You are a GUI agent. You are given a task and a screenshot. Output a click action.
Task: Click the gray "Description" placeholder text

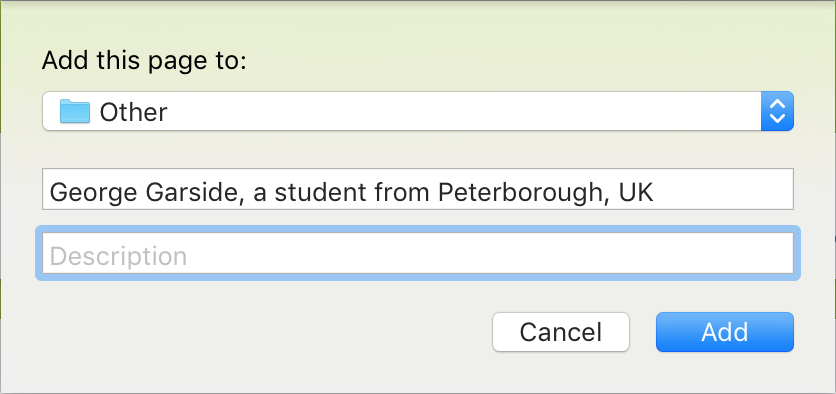coord(118,257)
